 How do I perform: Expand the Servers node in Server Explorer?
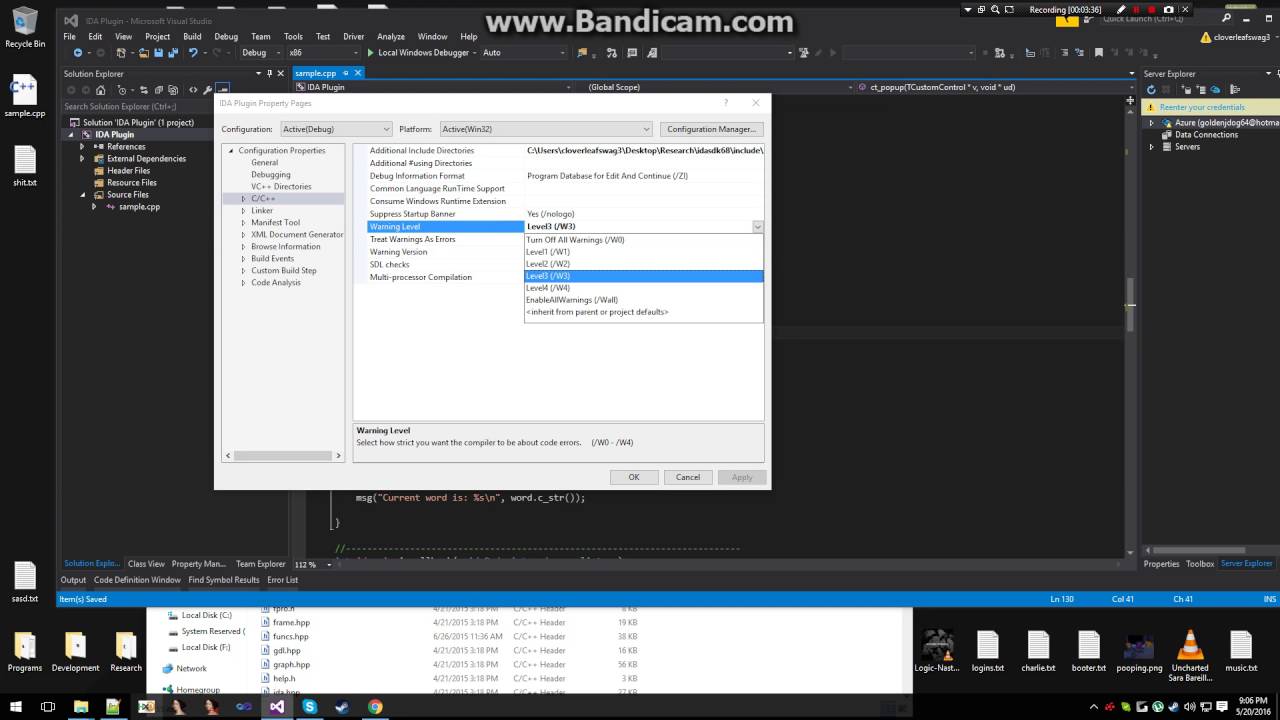click(1151, 147)
